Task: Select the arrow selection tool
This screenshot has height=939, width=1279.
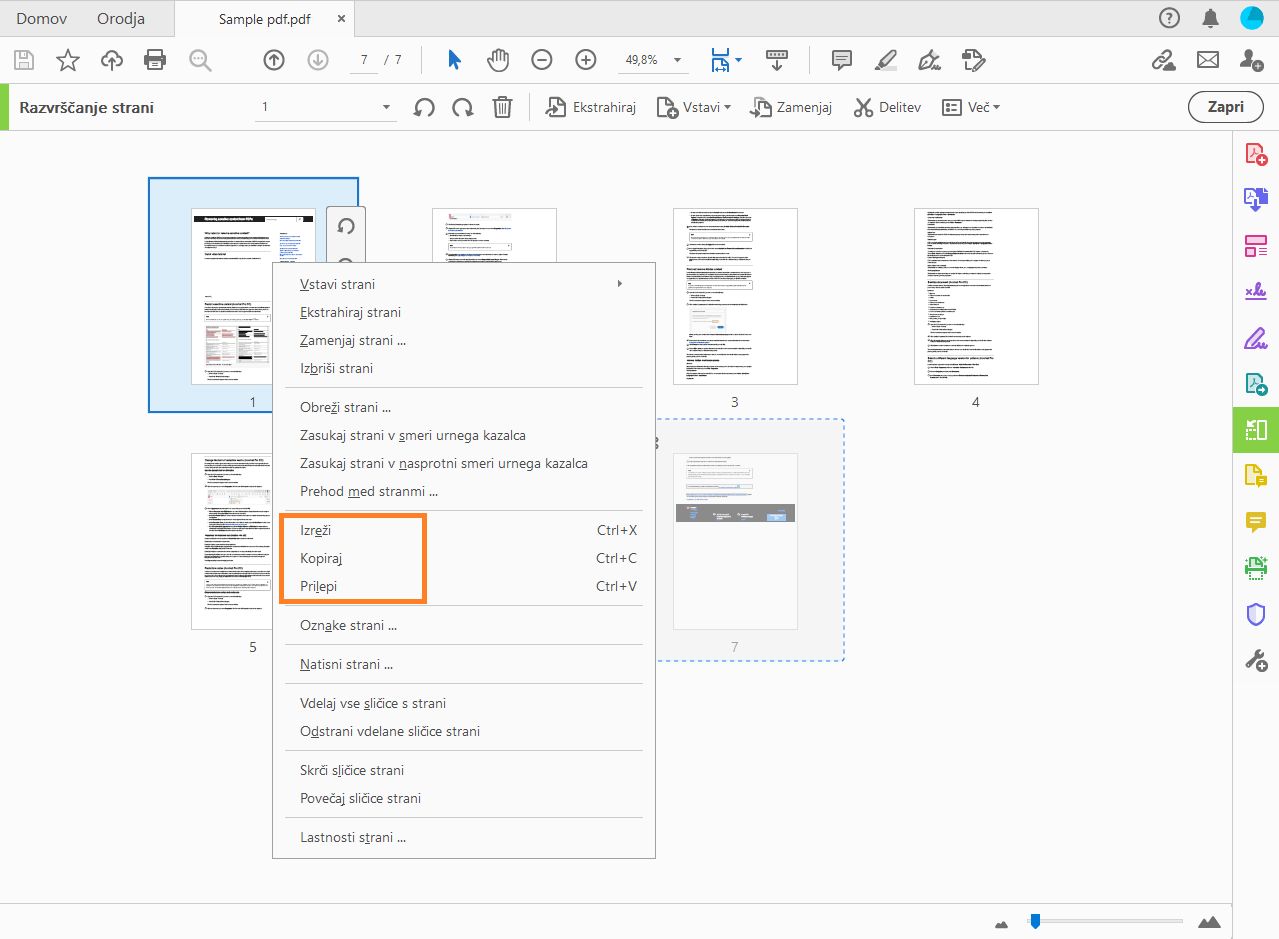Action: [x=454, y=60]
